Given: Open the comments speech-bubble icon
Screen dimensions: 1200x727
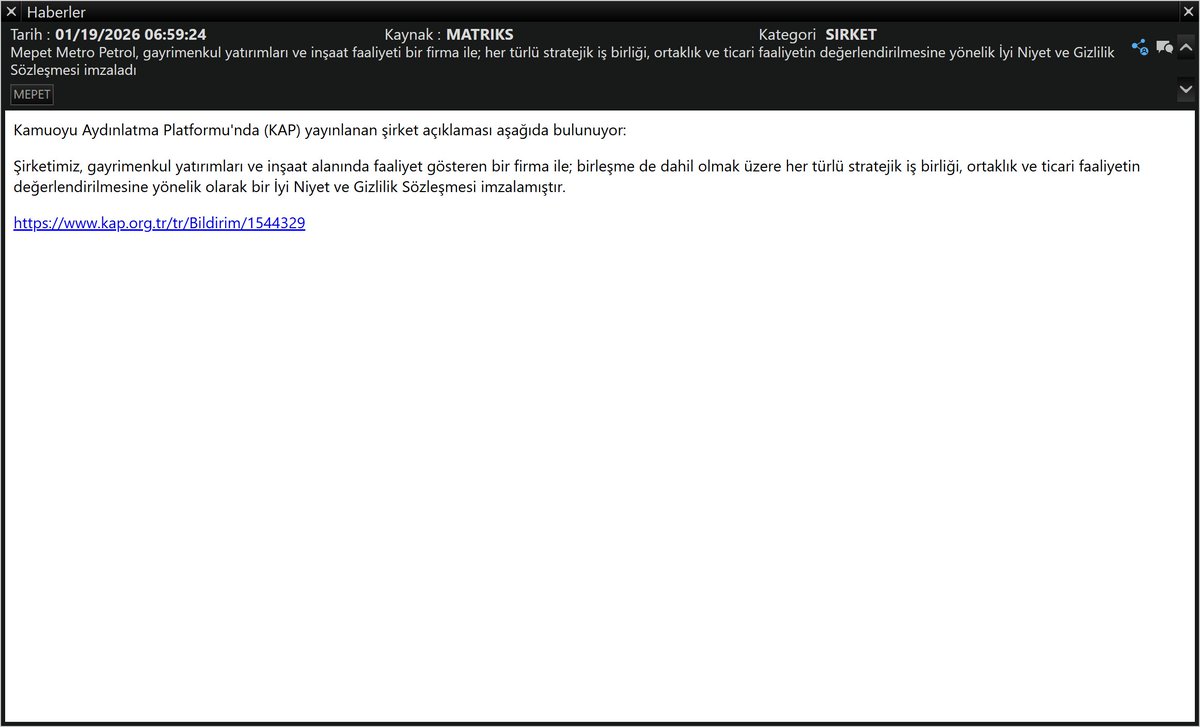Looking at the screenshot, I should pyautogui.click(x=1164, y=47).
